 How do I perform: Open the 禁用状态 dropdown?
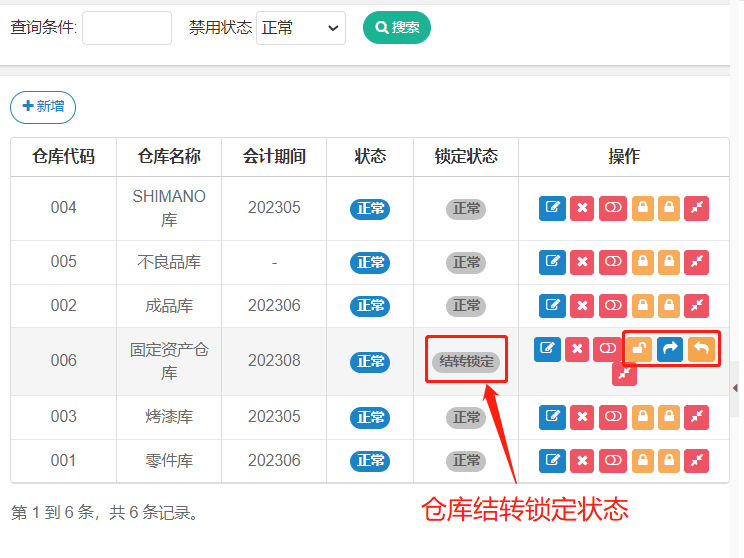(301, 28)
